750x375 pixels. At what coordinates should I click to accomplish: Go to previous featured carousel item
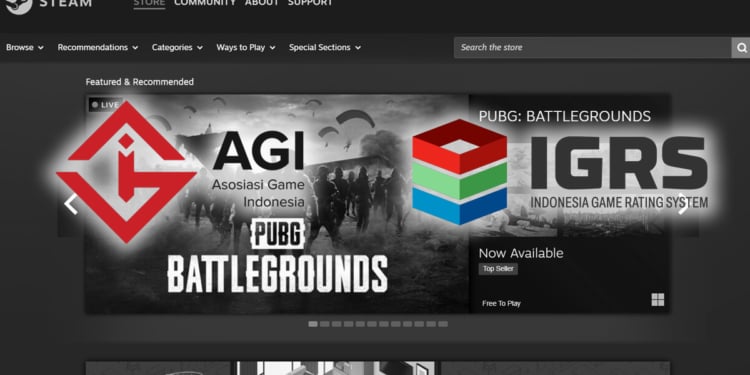pyautogui.click(x=71, y=204)
